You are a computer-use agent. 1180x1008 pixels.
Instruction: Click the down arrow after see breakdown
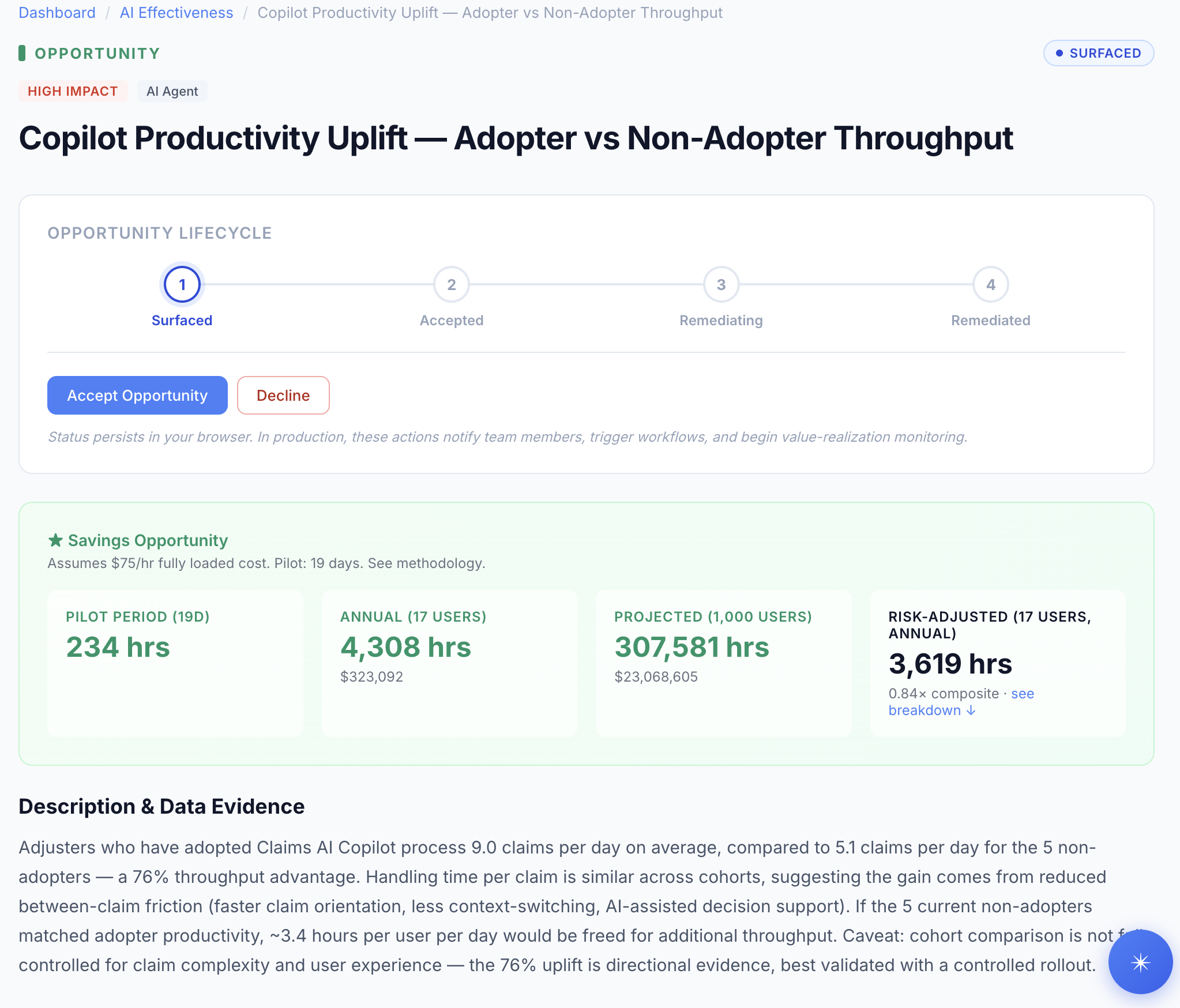972,710
